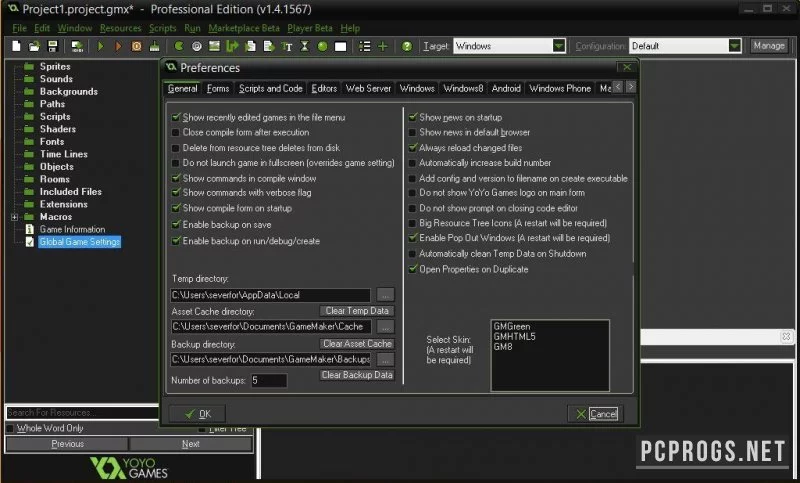This screenshot has height=483, width=800.
Task: Browse for Backup directory ellipsis button
Action: [386, 360]
